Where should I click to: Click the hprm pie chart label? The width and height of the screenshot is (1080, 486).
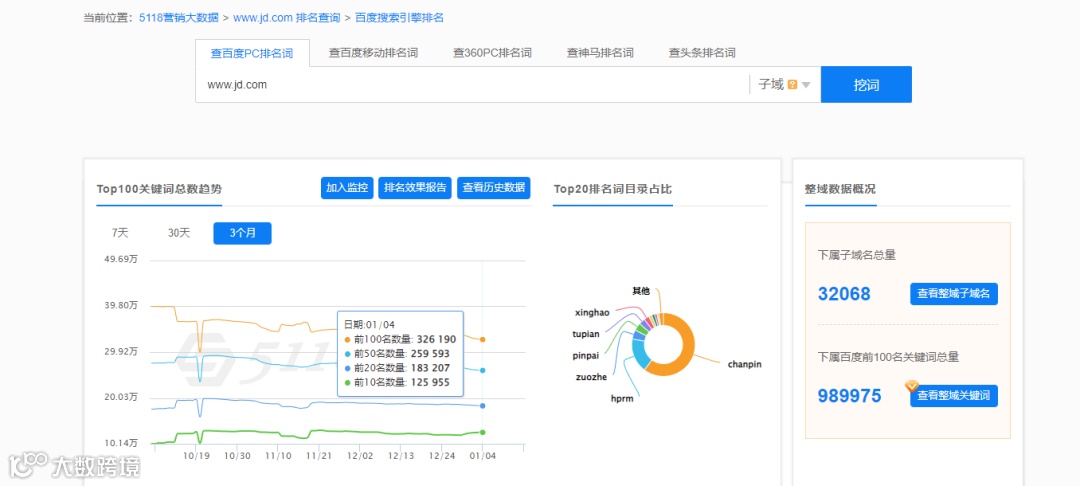621,398
